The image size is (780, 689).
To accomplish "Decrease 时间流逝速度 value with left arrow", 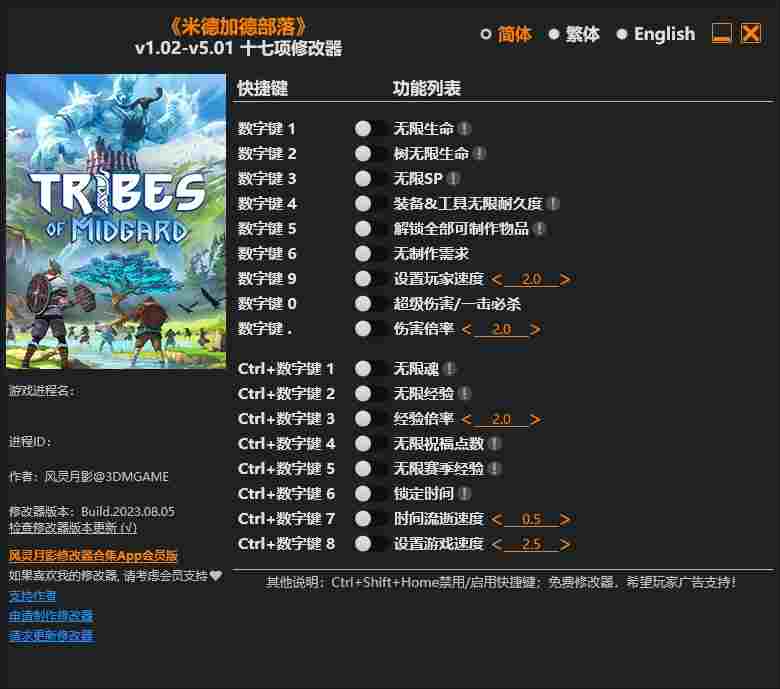I will [x=496, y=519].
